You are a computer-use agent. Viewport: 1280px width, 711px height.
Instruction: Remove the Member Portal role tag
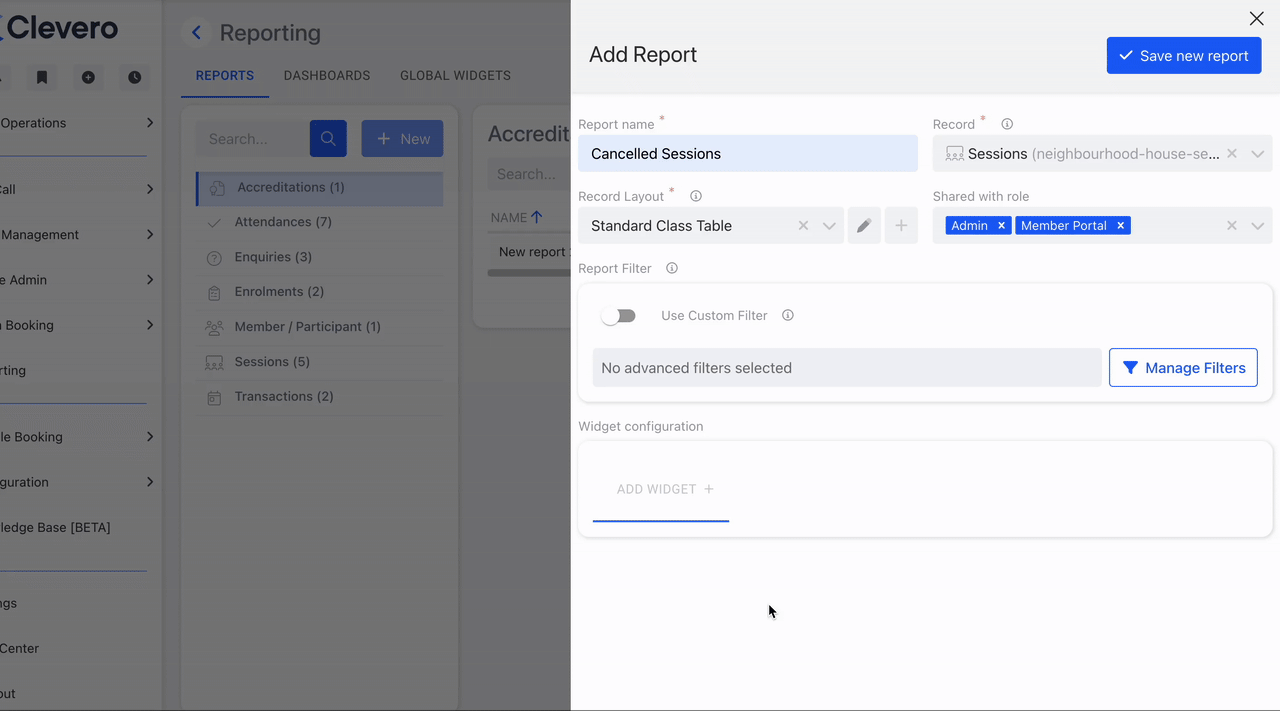pyautogui.click(x=1121, y=226)
